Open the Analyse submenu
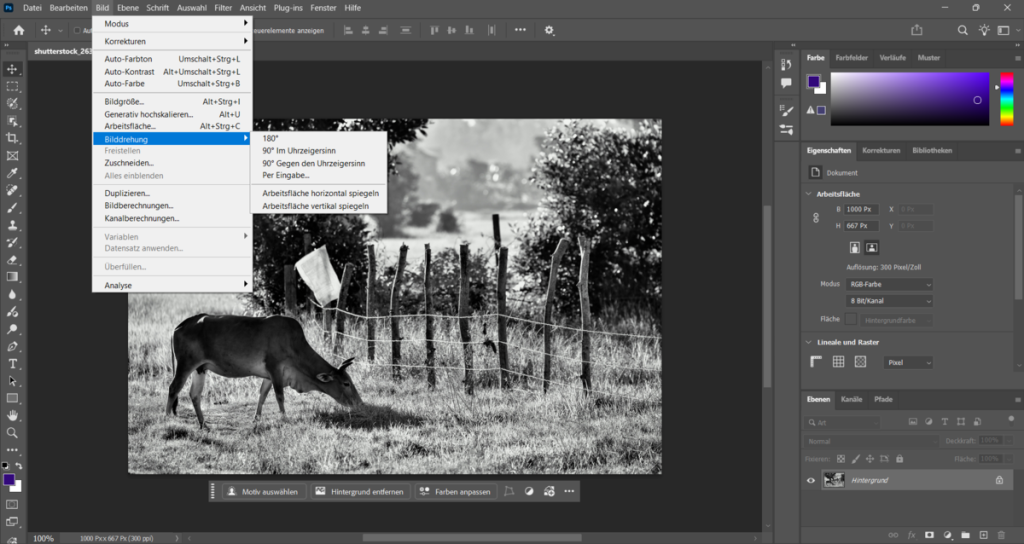Image resolution: width=1024 pixels, height=544 pixels. point(172,285)
